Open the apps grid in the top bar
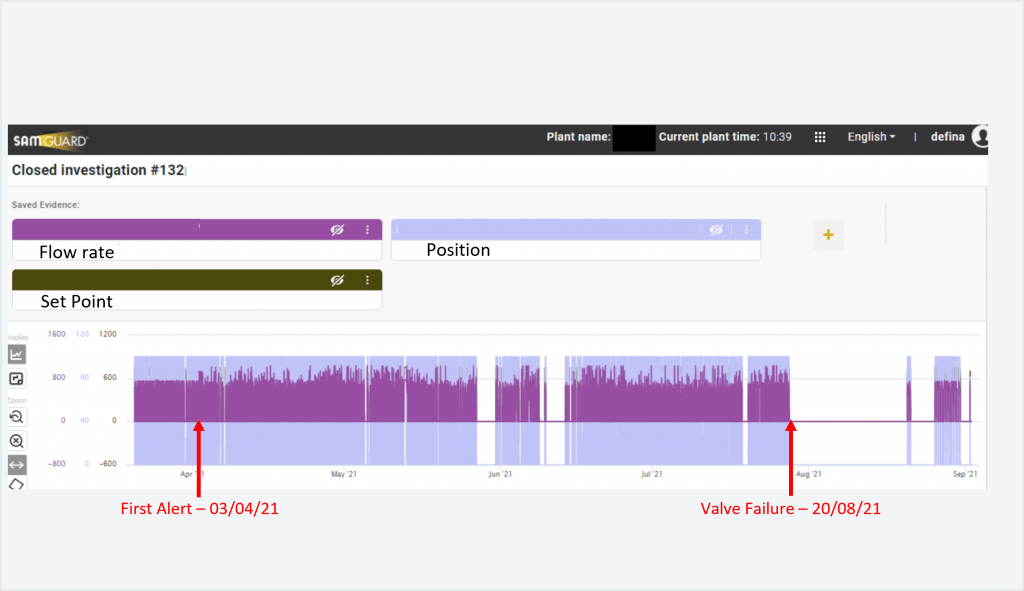The height and width of the screenshot is (591, 1024). coord(820,137)
